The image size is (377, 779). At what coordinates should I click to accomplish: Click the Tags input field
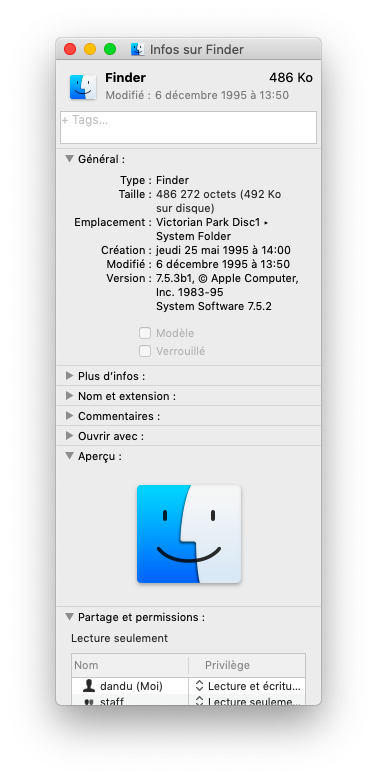(x=188, y=127)
